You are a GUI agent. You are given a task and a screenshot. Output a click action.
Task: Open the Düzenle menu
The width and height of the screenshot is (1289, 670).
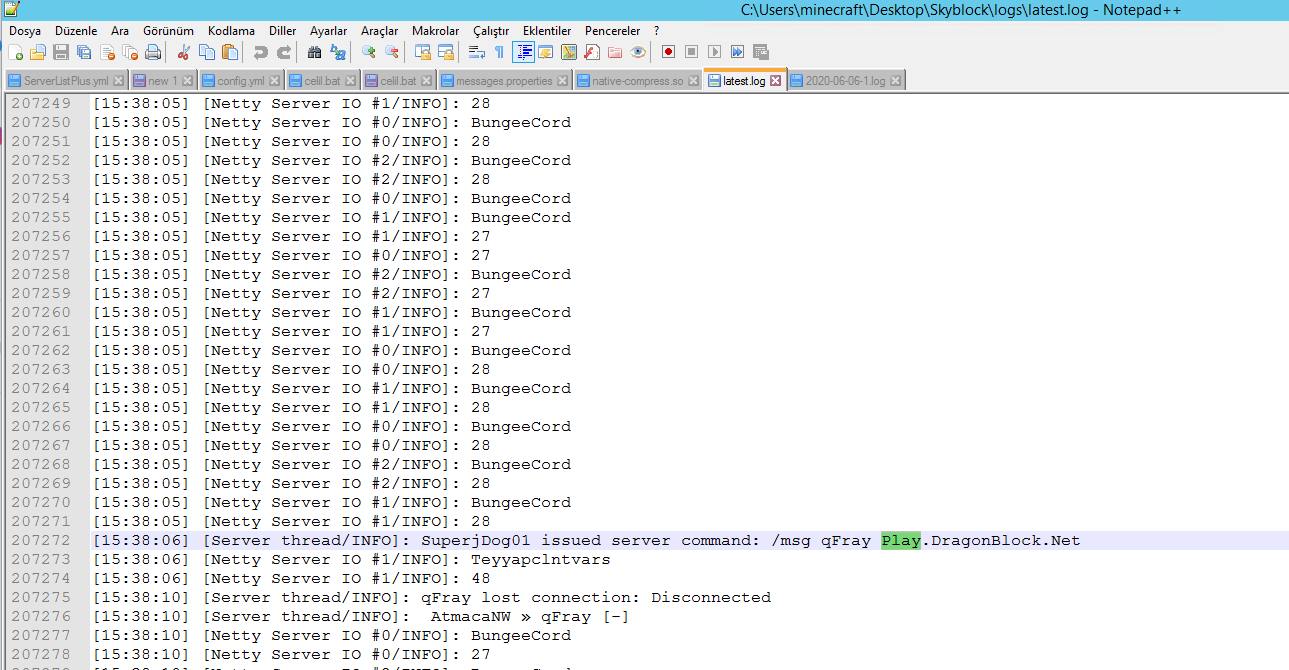(76, 31)
